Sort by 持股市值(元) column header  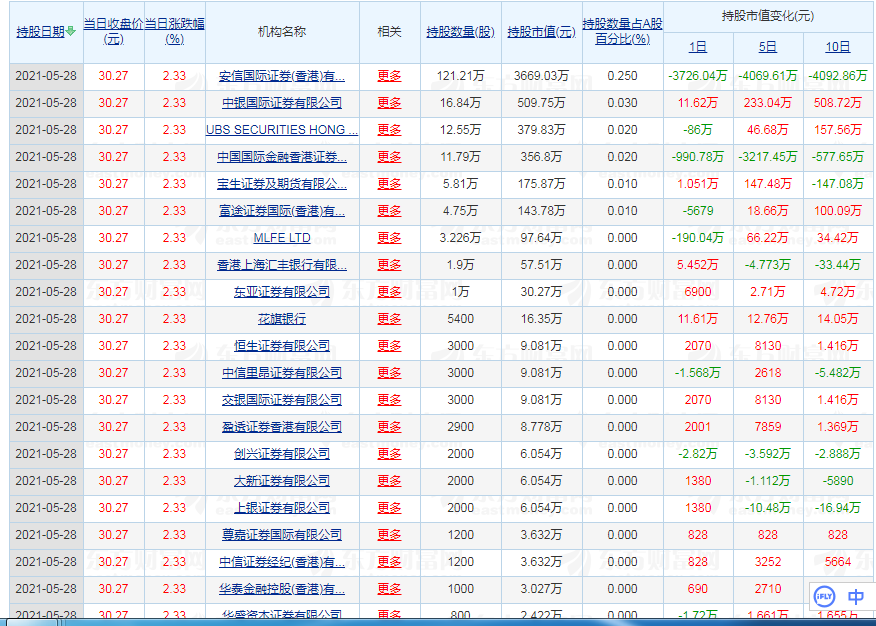[x=541, y=32]
